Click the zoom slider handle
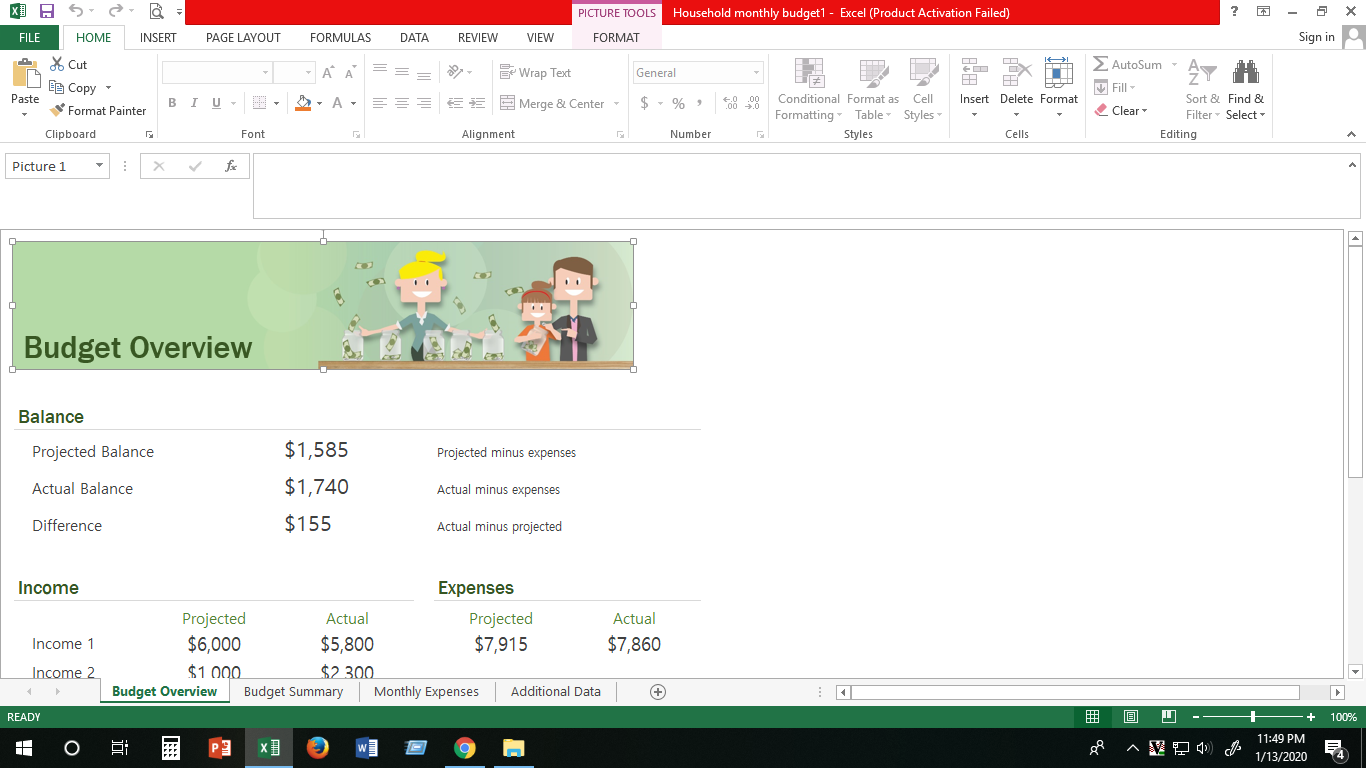This screenshot has height=768, width=1366. 1252,717
